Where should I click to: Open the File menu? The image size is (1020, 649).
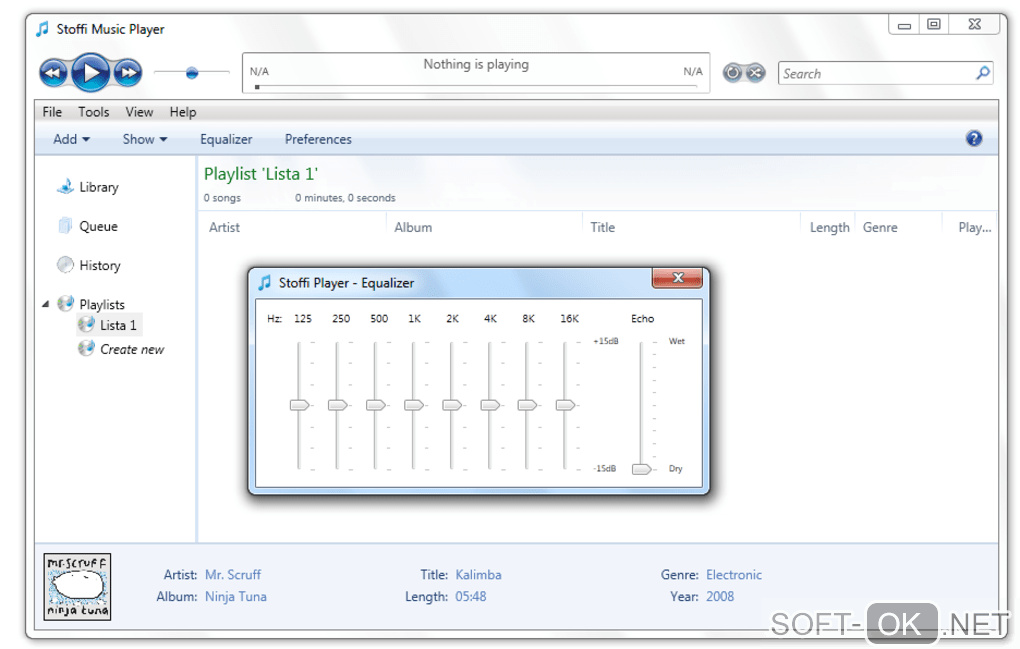(52, 112)
